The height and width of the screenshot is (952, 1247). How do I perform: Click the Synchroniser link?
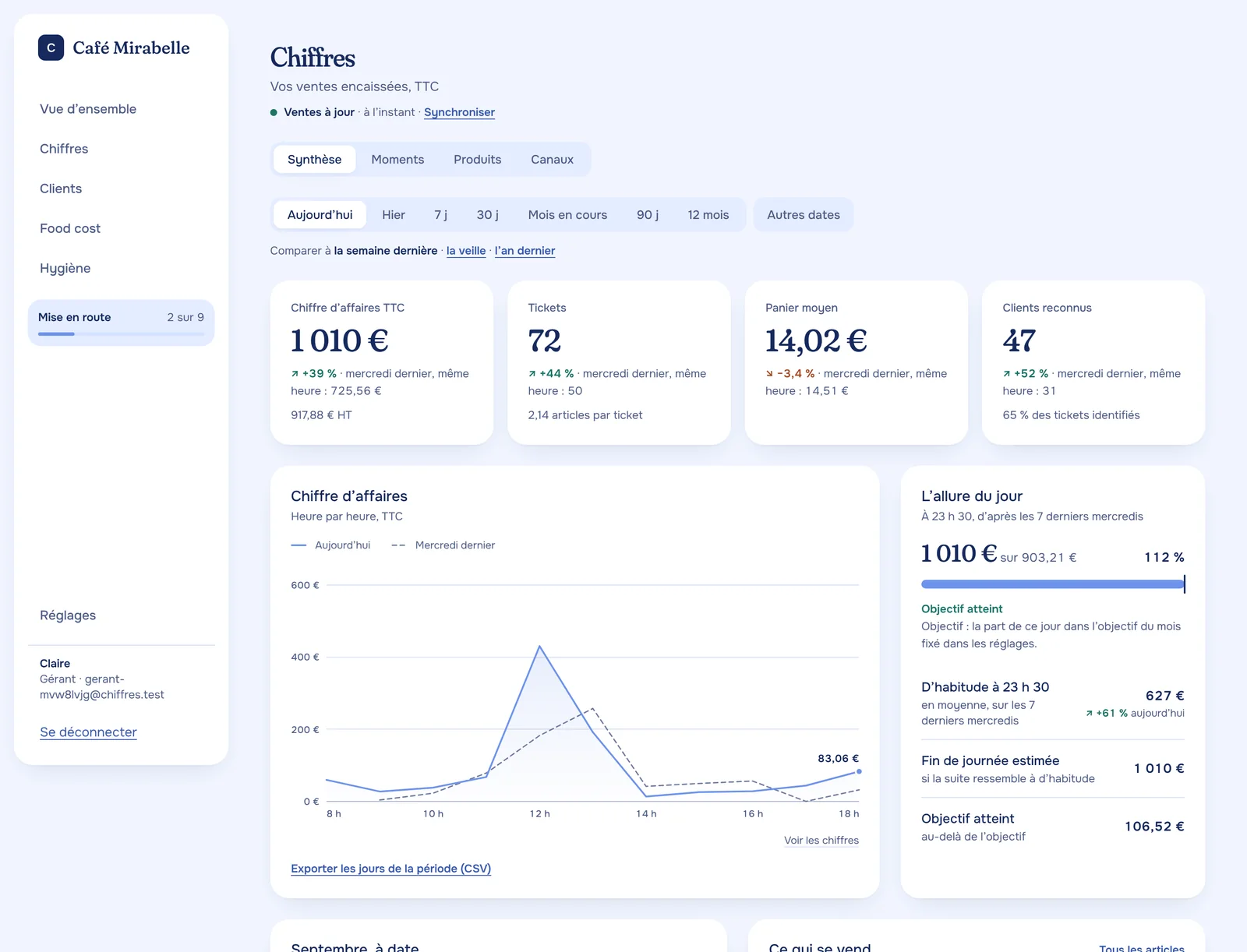(459, 112)
